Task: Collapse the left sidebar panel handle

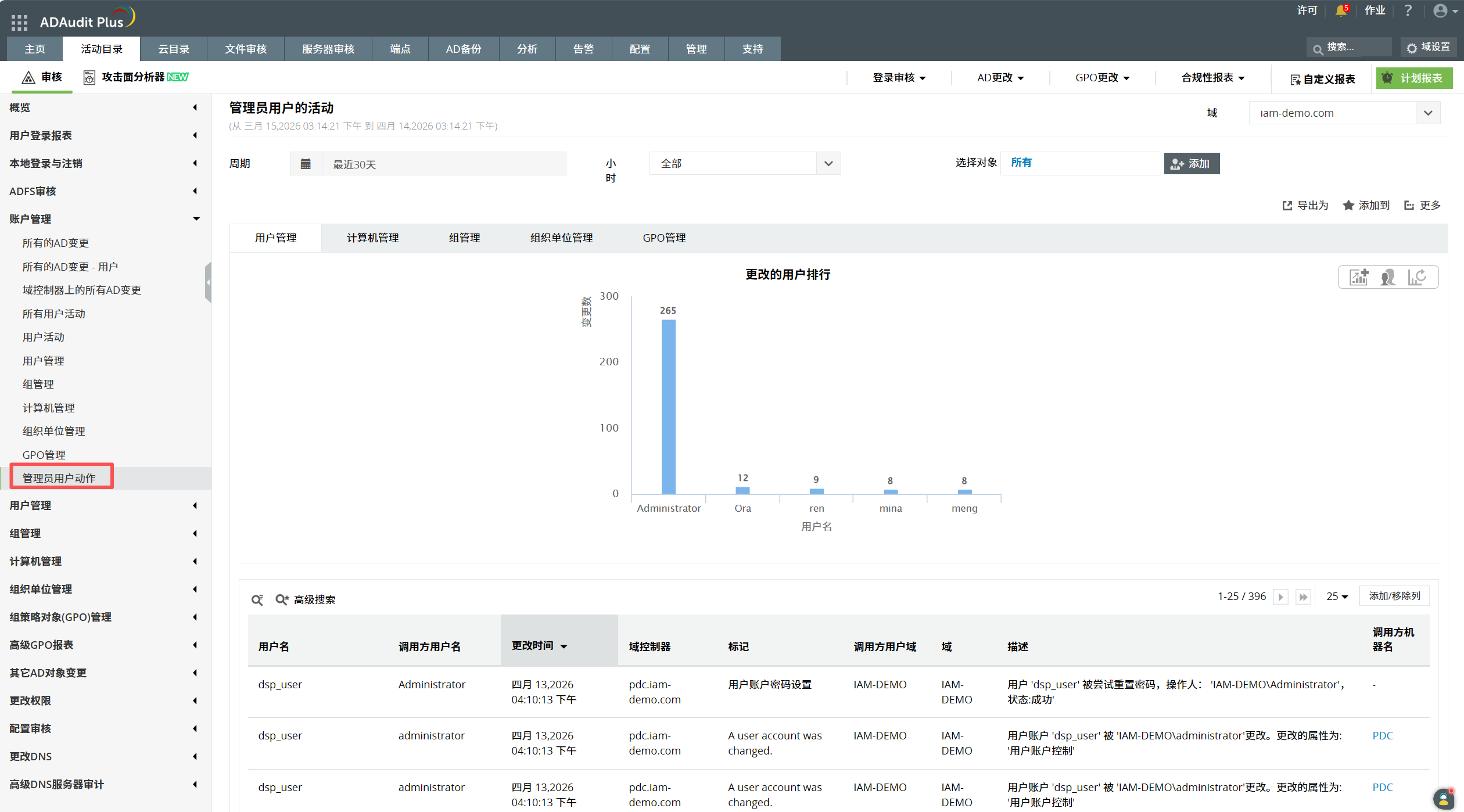Action: (x=208, y=282)
